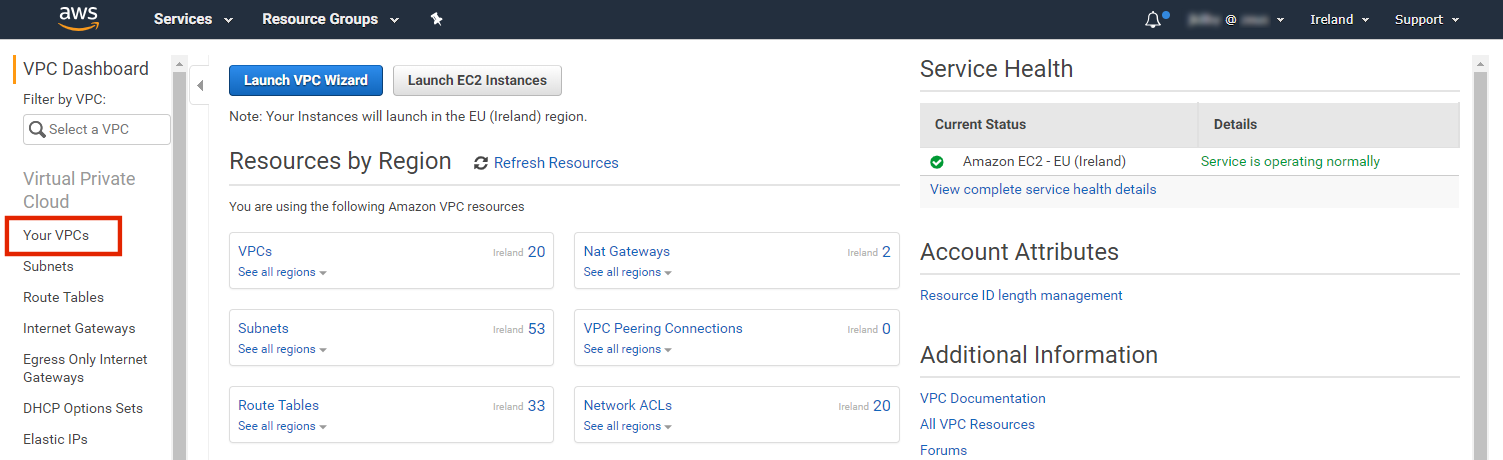Focus the Select a VPC filter field
Viewport: 1503px width, 460px height.
[97, 129]
